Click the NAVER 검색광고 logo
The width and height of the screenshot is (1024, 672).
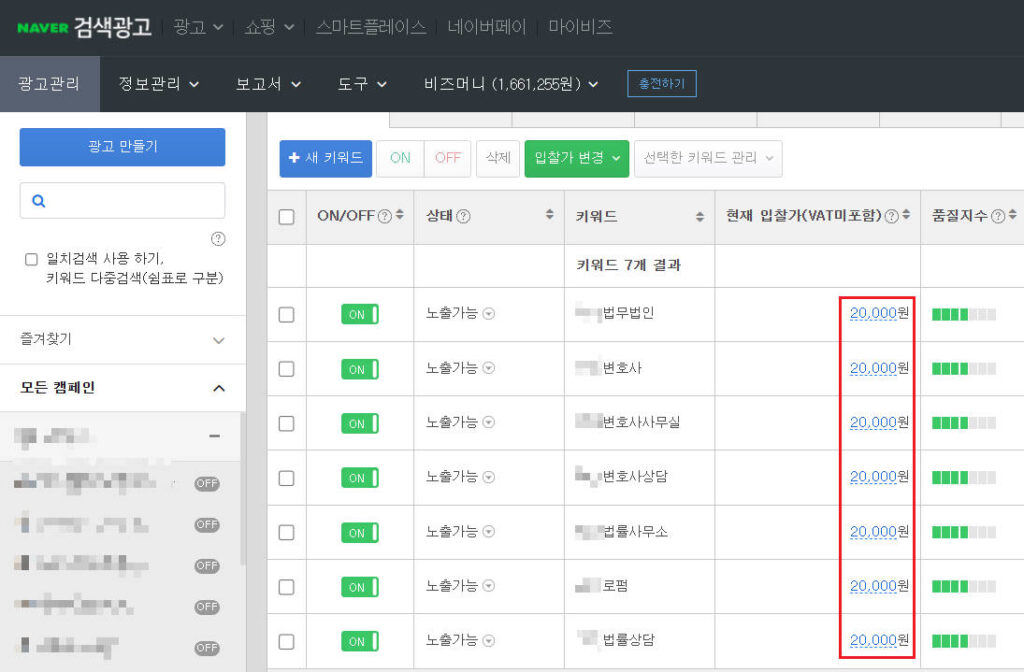(84, 27)
